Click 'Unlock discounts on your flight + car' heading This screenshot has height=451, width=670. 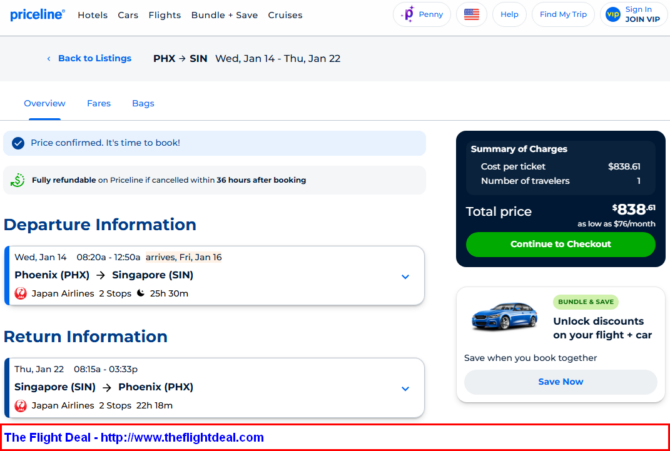(602, 328)
